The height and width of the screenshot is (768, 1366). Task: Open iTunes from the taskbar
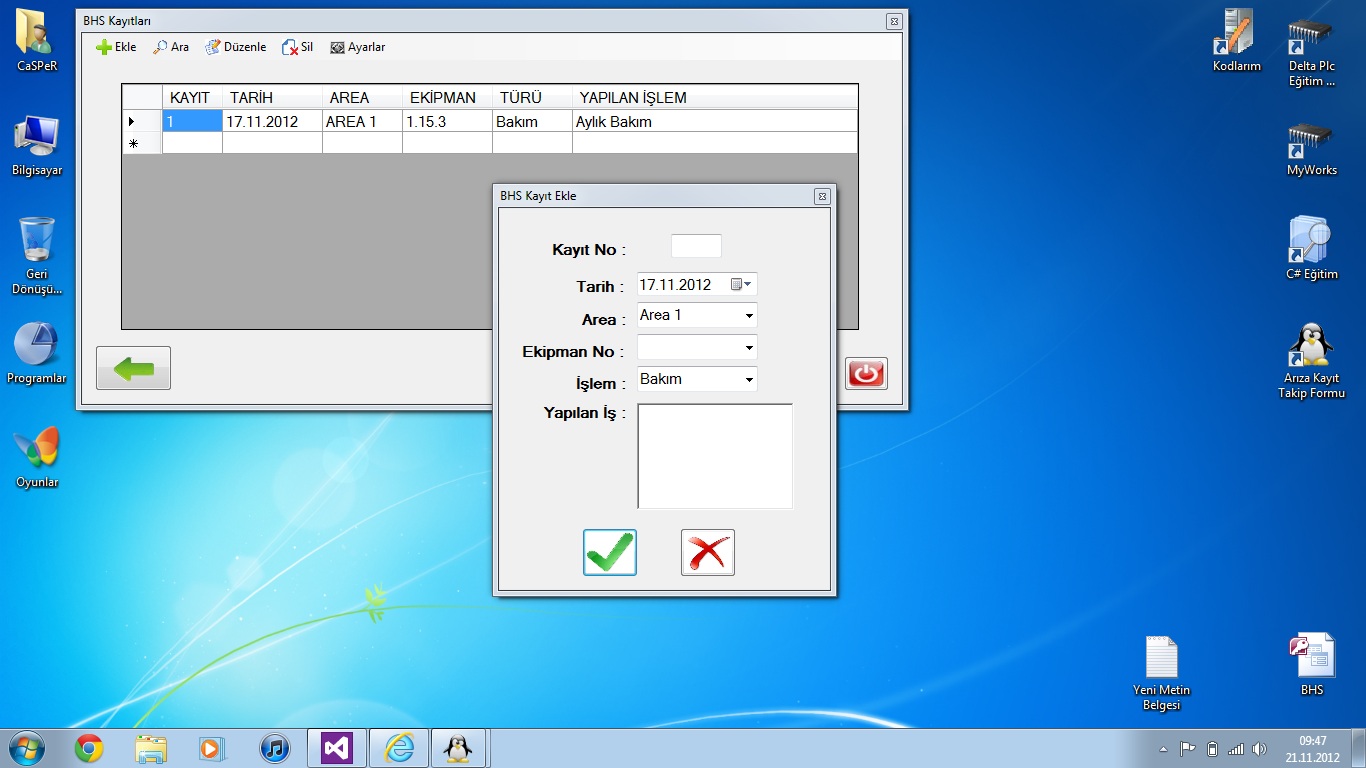tap(274, 748)
